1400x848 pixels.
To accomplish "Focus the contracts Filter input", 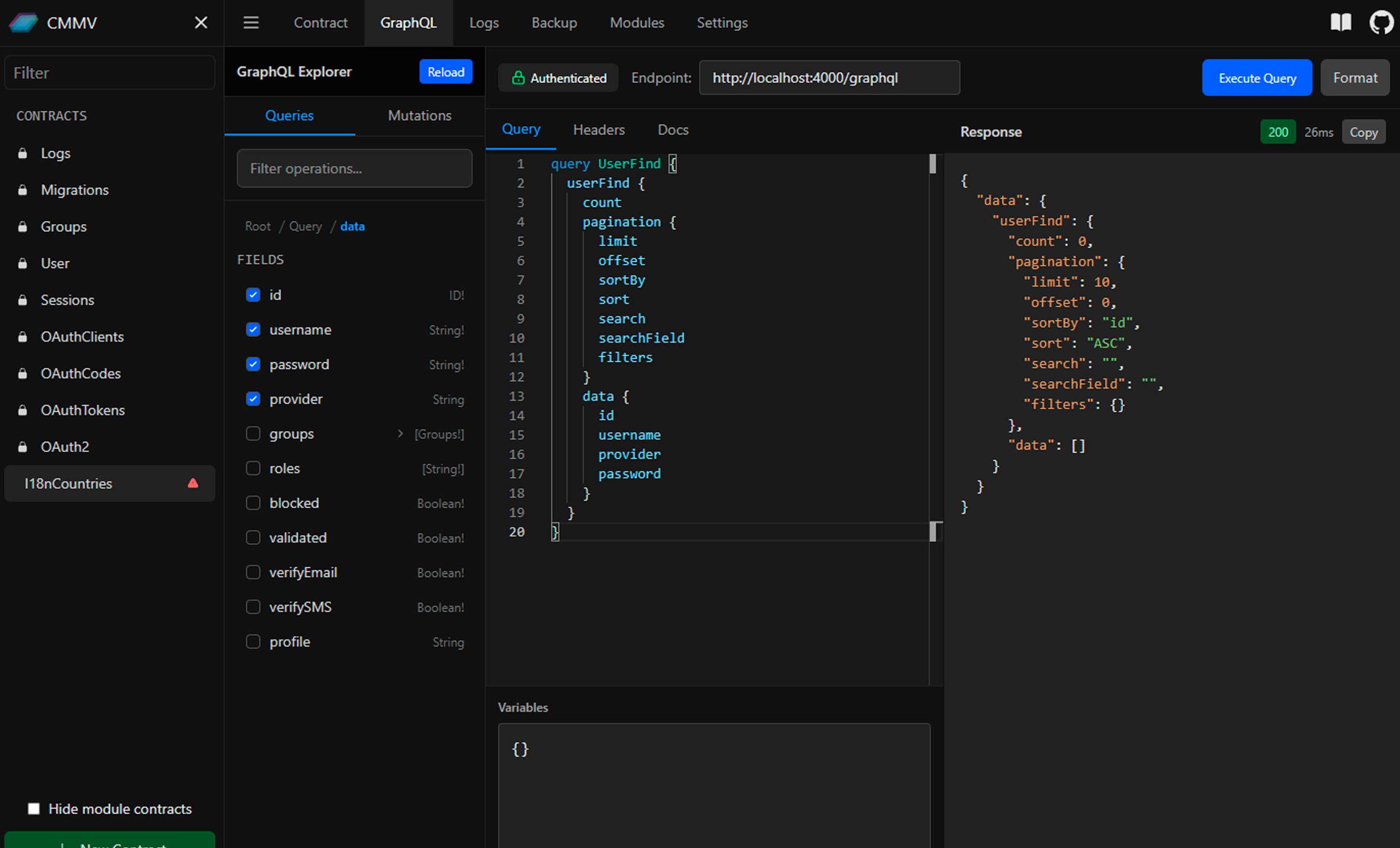I will pos(110,73).
